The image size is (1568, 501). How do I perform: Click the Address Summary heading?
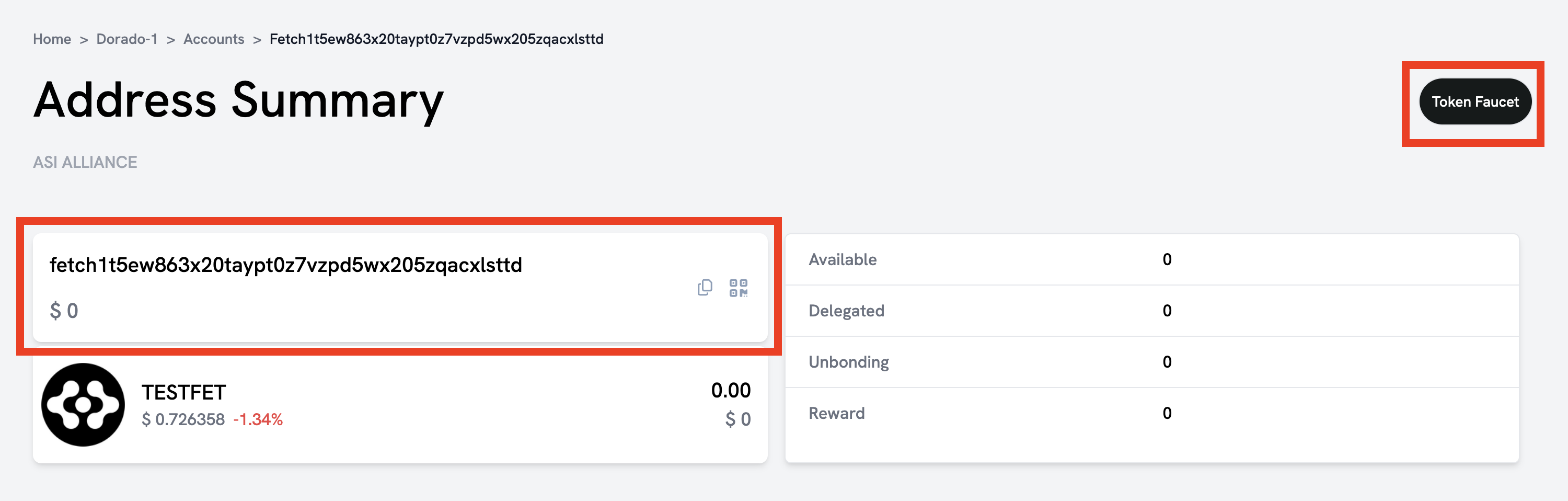click(239, 100)
